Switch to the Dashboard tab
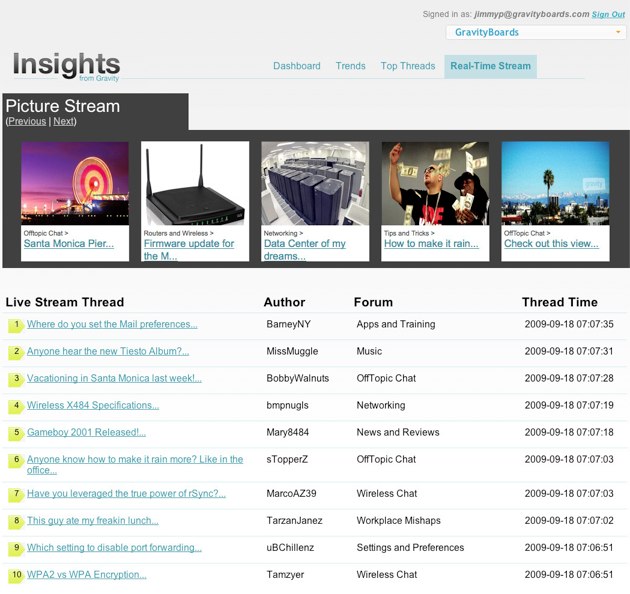The image size is (630, 594). pyautogui.click(x=297, y=66)
